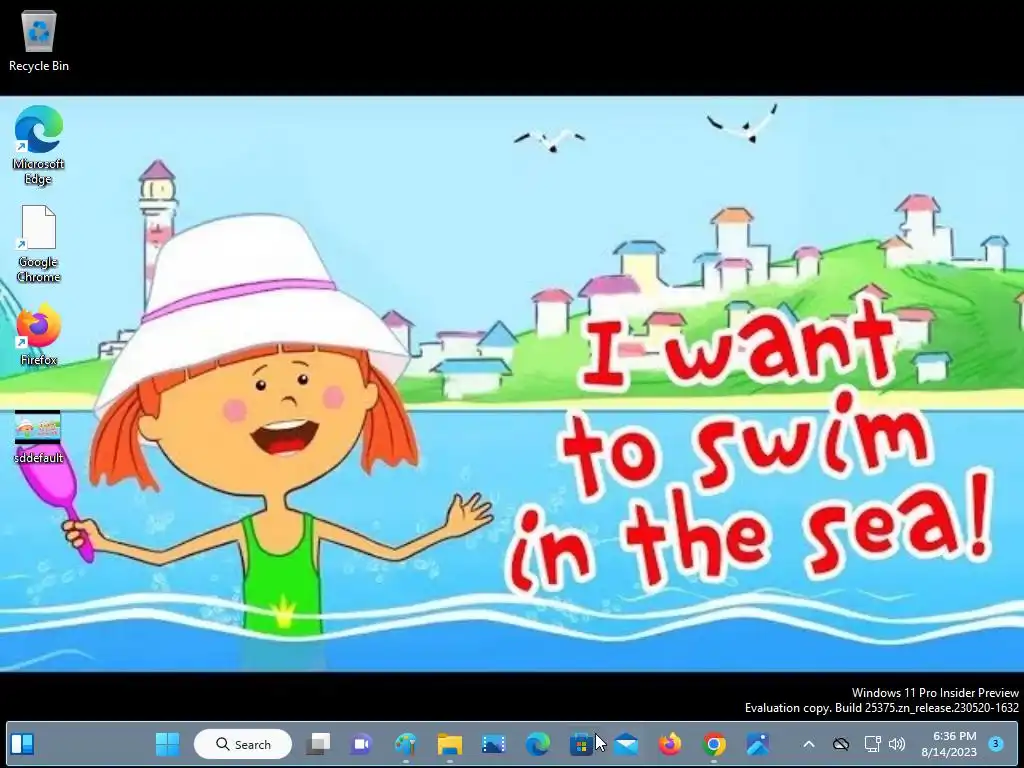
Task: Open Microsoft Edge from the taskbar
Action: [x=537, y=744]
